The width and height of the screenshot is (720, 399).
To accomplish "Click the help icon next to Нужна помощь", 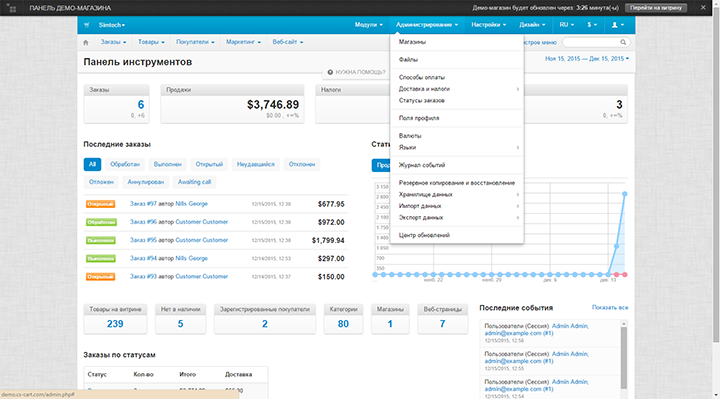I will click(x=330, y=72).
